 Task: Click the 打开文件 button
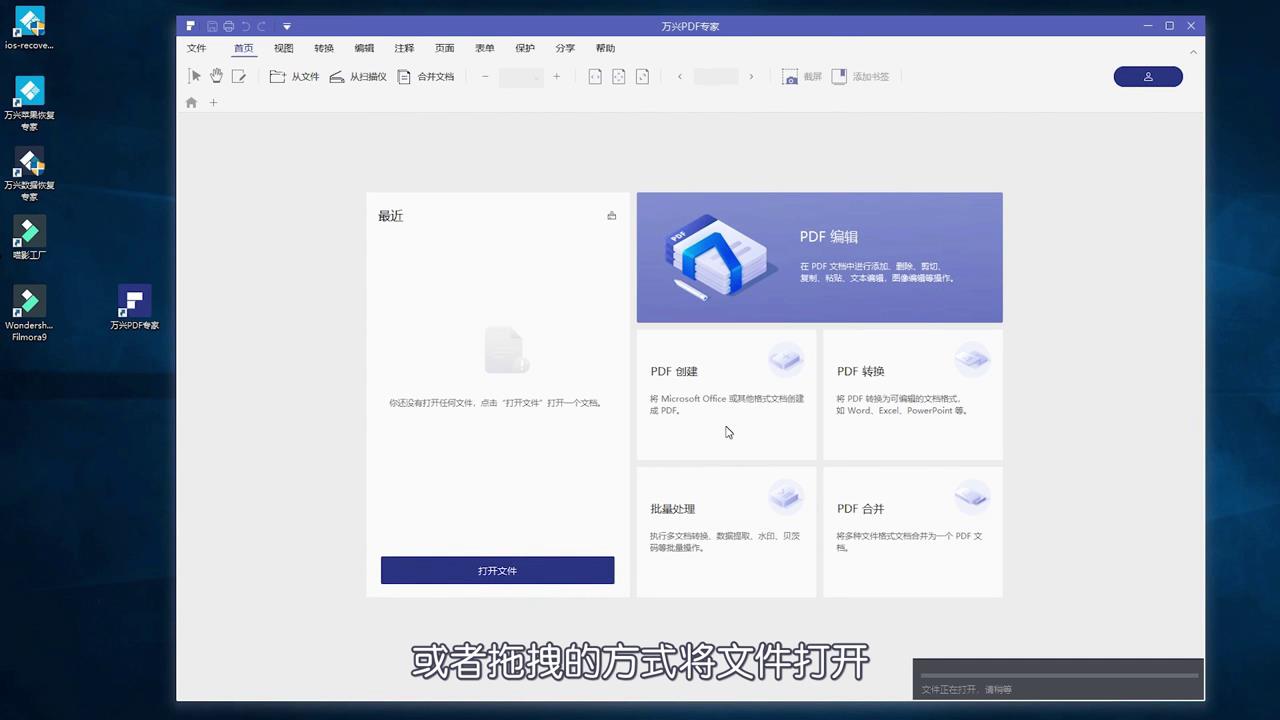(497, 570)
